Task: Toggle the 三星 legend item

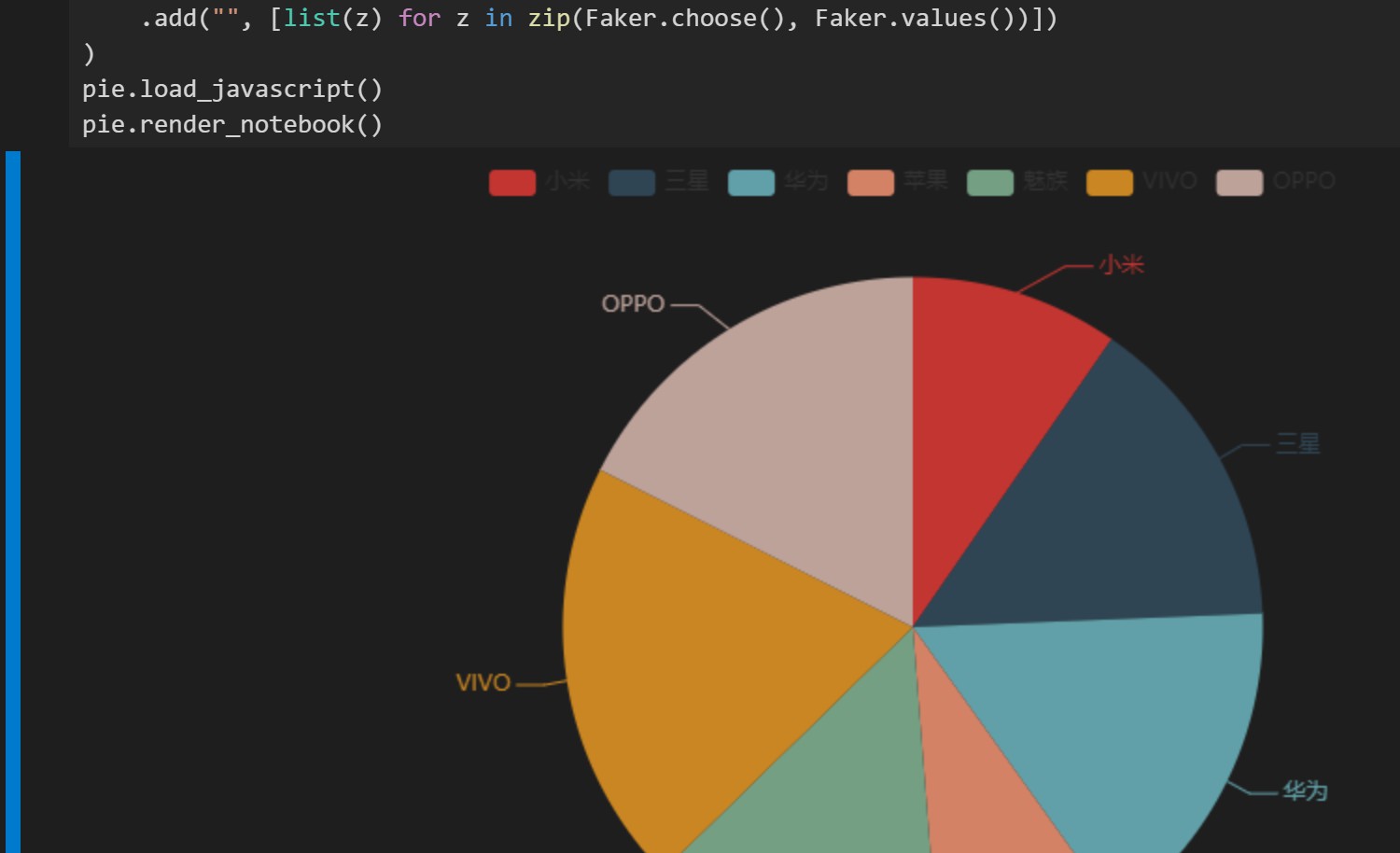Action: tap(684, 181)
